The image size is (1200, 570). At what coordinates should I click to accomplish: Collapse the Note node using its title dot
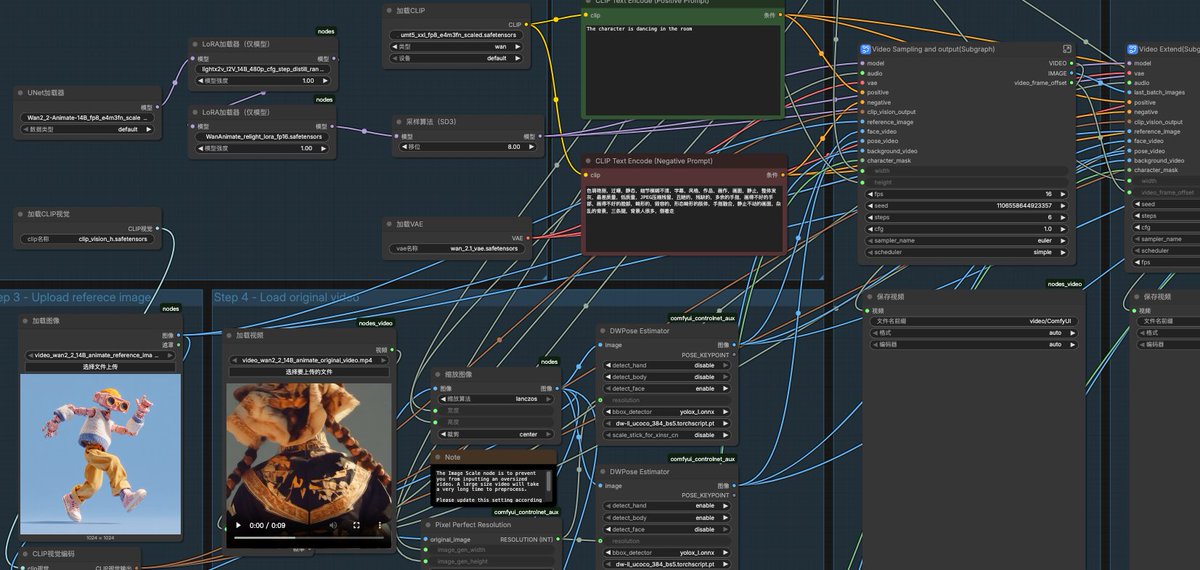coord(439,457)
